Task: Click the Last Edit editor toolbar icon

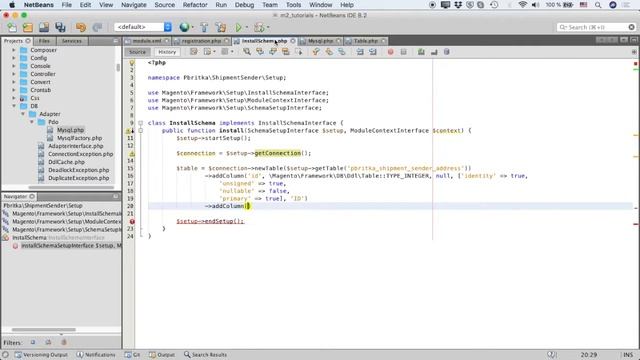Action: tap(193, 52)
